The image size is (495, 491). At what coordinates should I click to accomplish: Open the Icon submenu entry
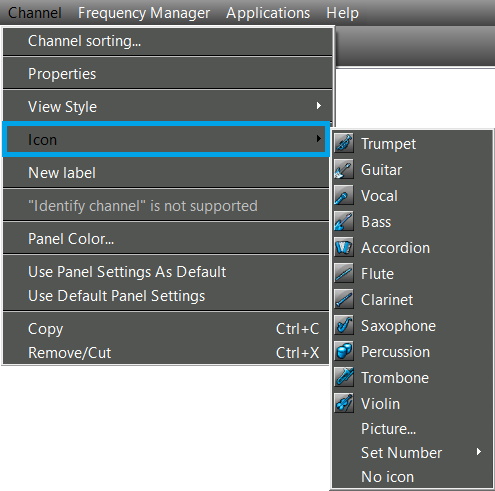166,139
